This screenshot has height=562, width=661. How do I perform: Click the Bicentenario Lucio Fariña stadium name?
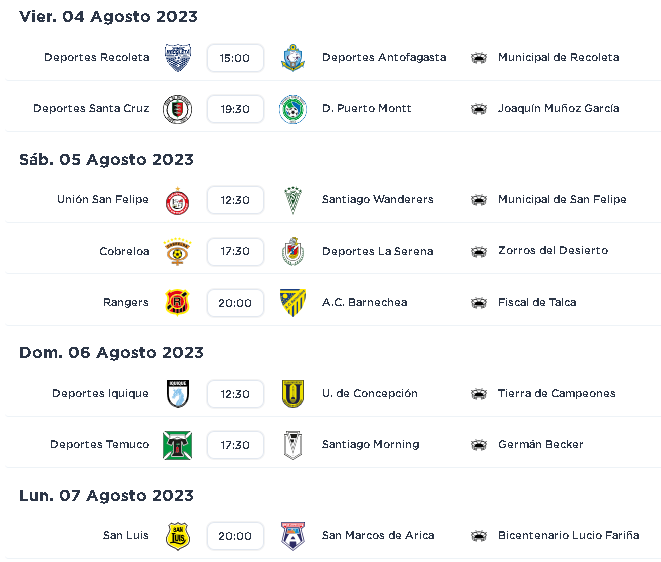568,535
